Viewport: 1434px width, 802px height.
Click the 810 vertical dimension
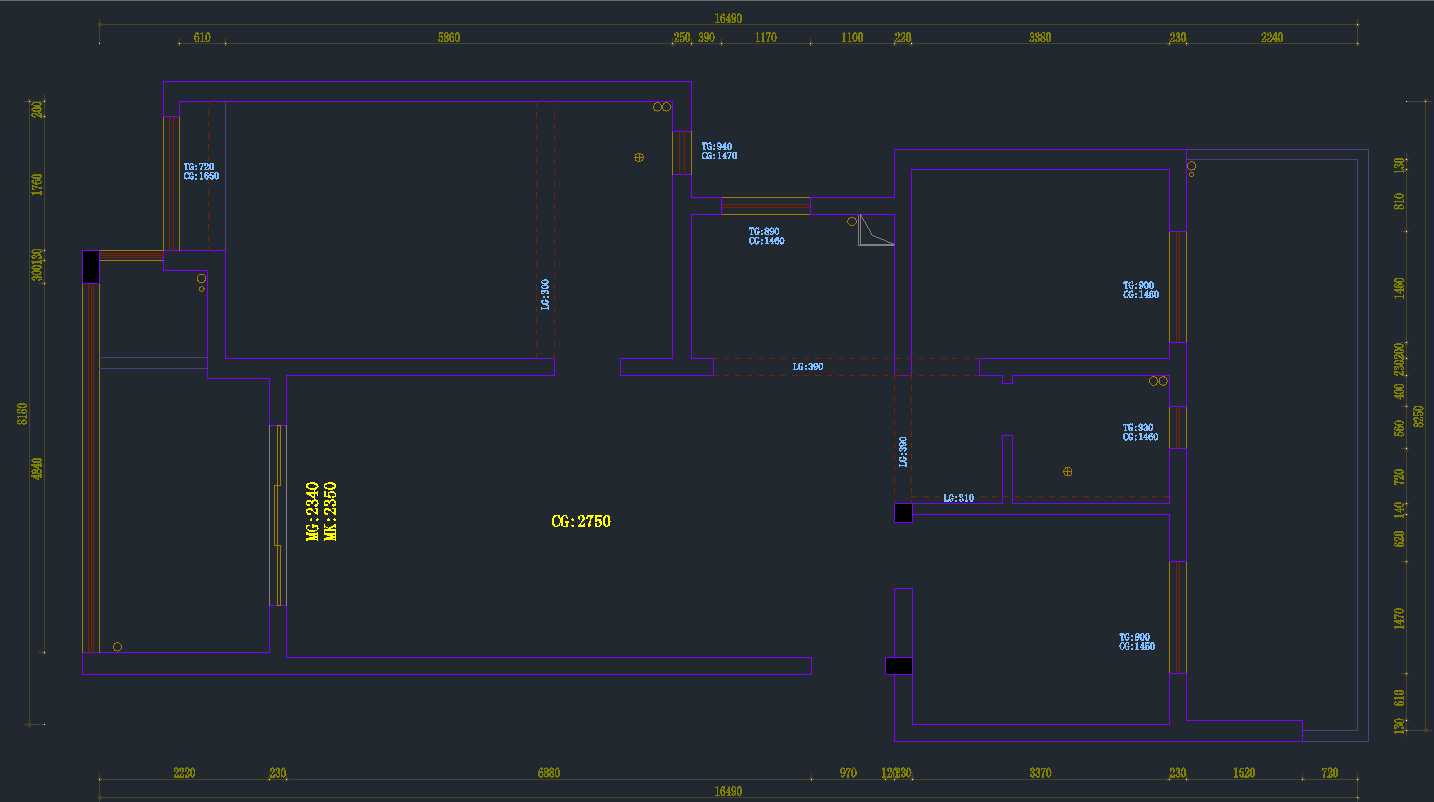pos(1399,201)
